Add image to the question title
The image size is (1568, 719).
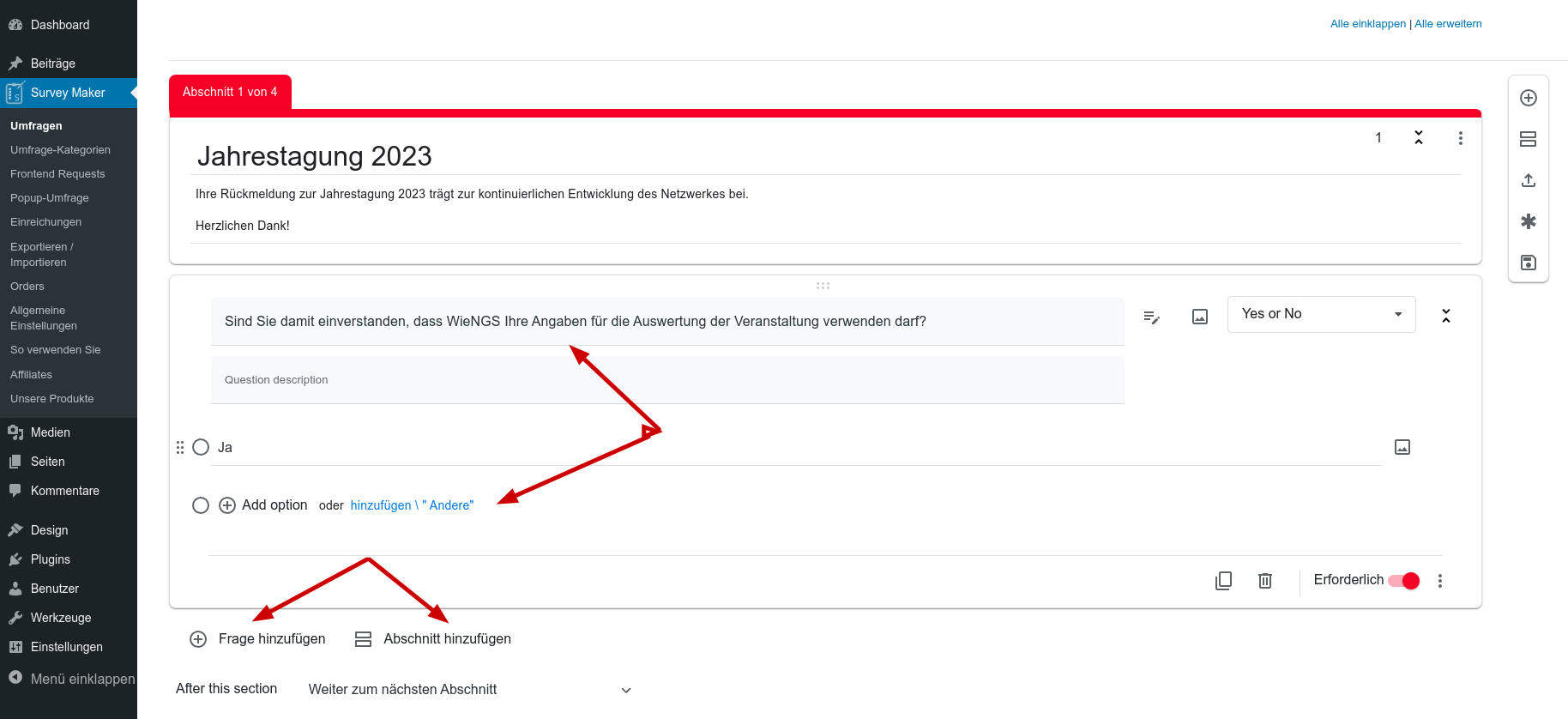1200,317
